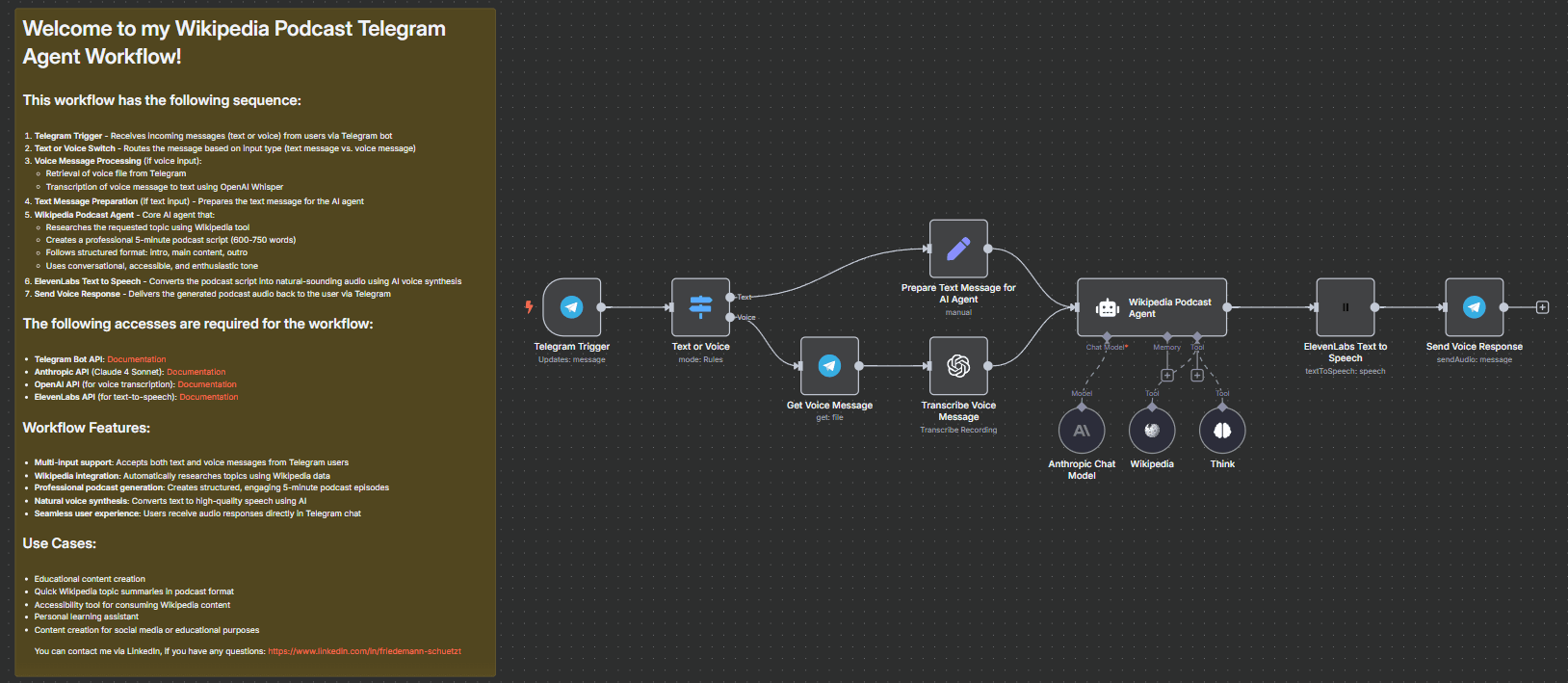Open Anthropic API Documentation link

pyautogui.click(x=196, y=372)
